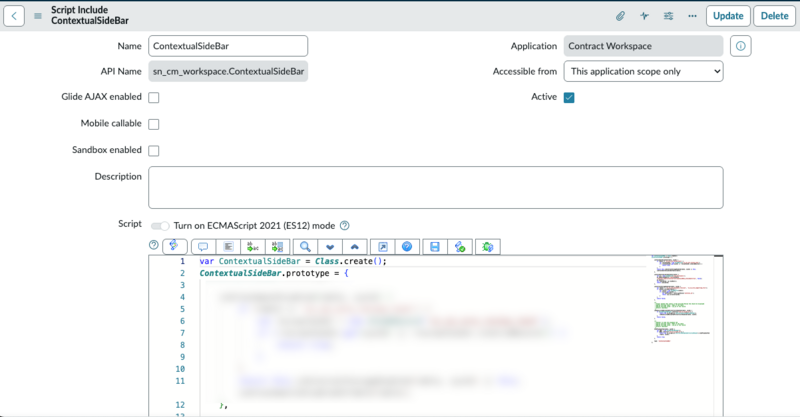Enable the Glide AJAX enabled checkbox

(x=154, y=97)
